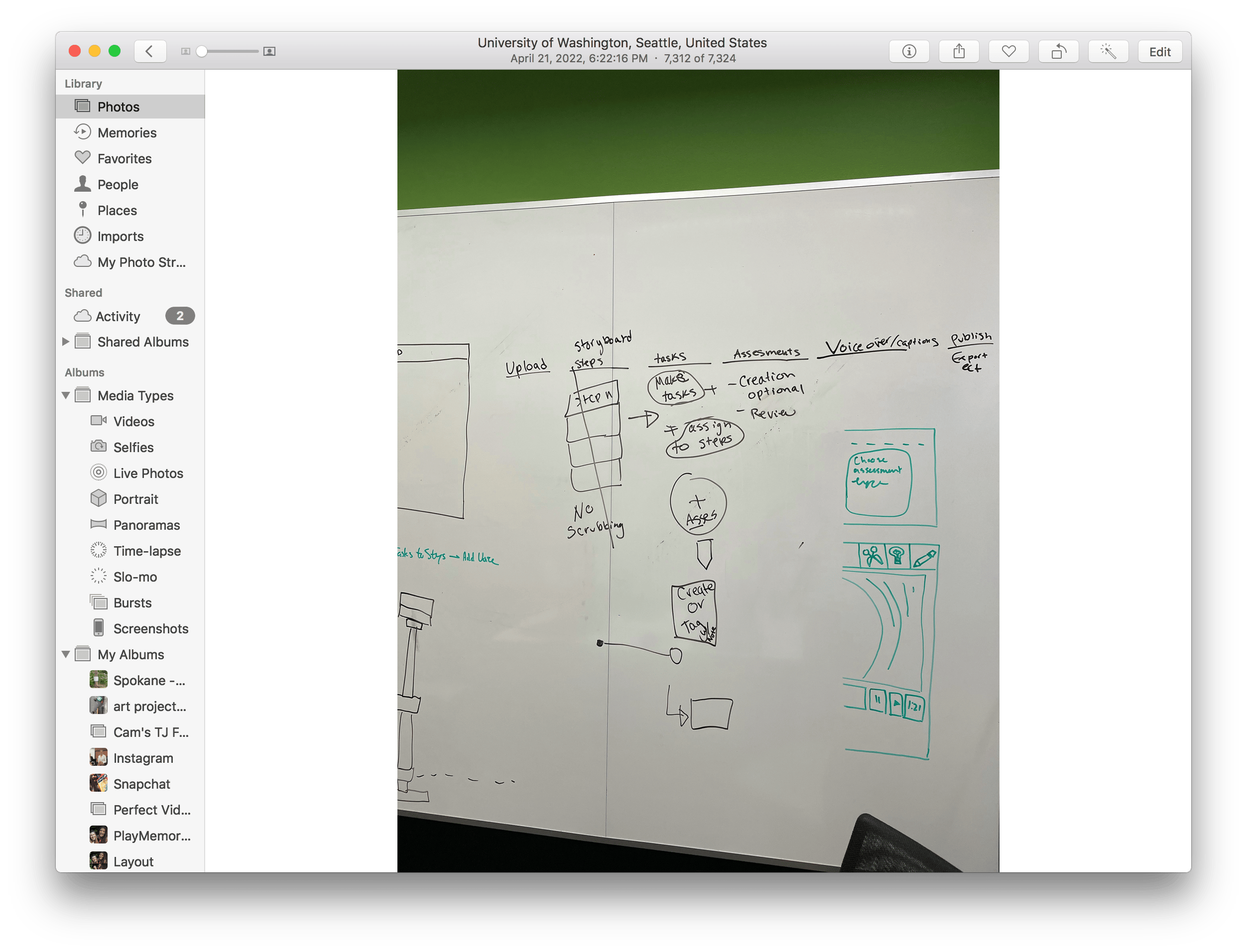Click the whiteboard photo
The width and height of the screenshot is (1247, 952).
point(698,471)
